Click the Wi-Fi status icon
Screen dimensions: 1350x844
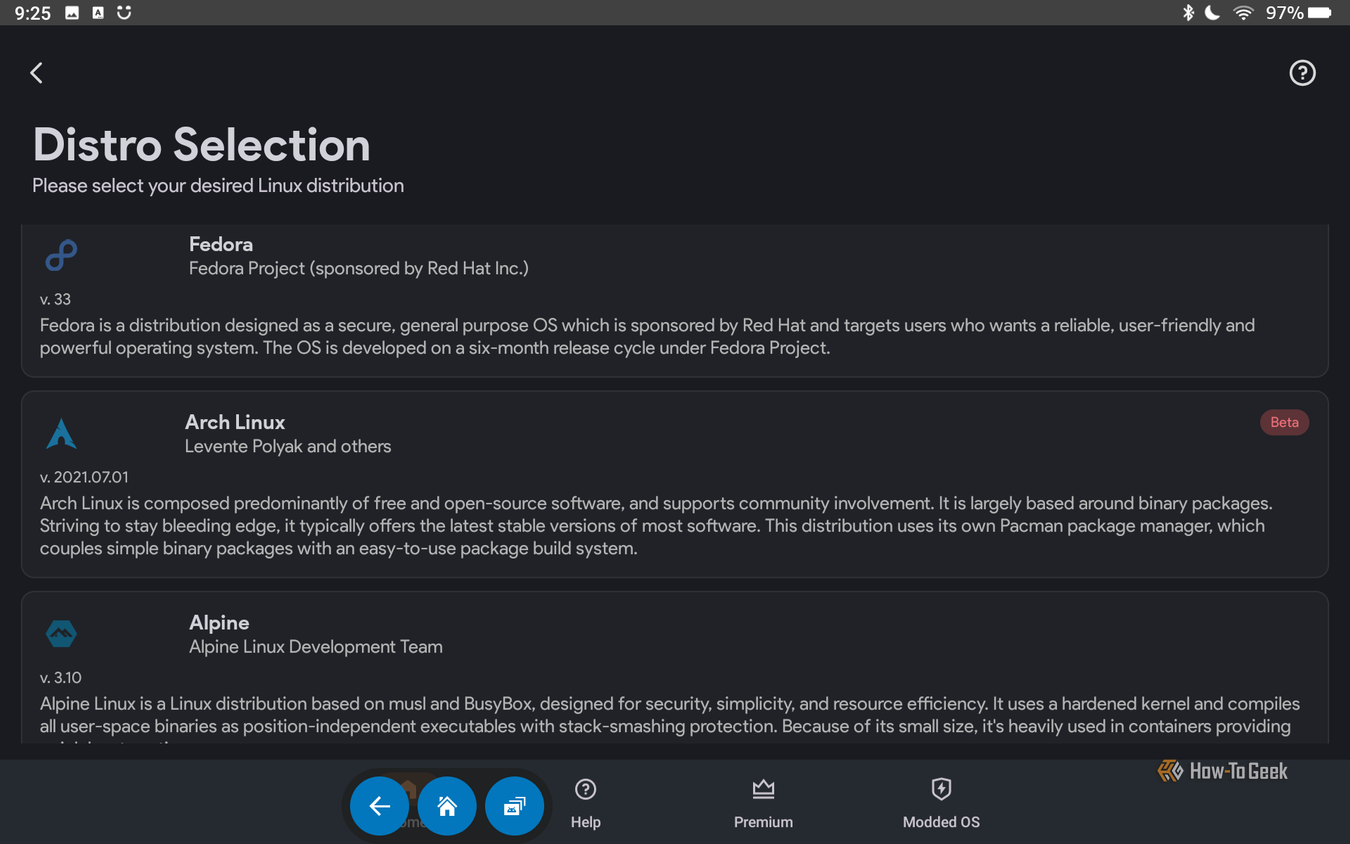[1243, 13]
